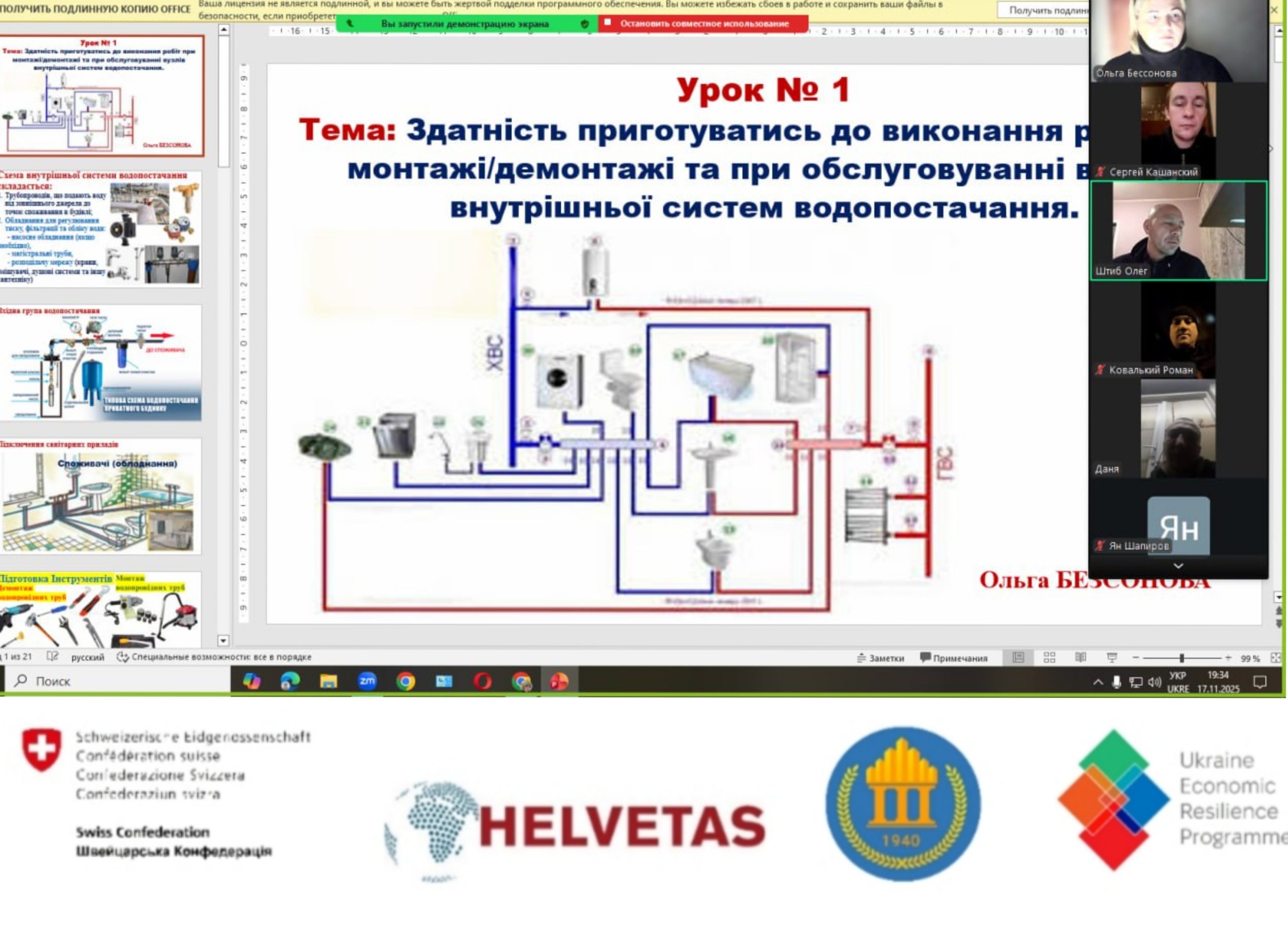This screenshot has width=1288, height=928.
Task: Toggle Заметки notes pane
Action: coord(880,658)
